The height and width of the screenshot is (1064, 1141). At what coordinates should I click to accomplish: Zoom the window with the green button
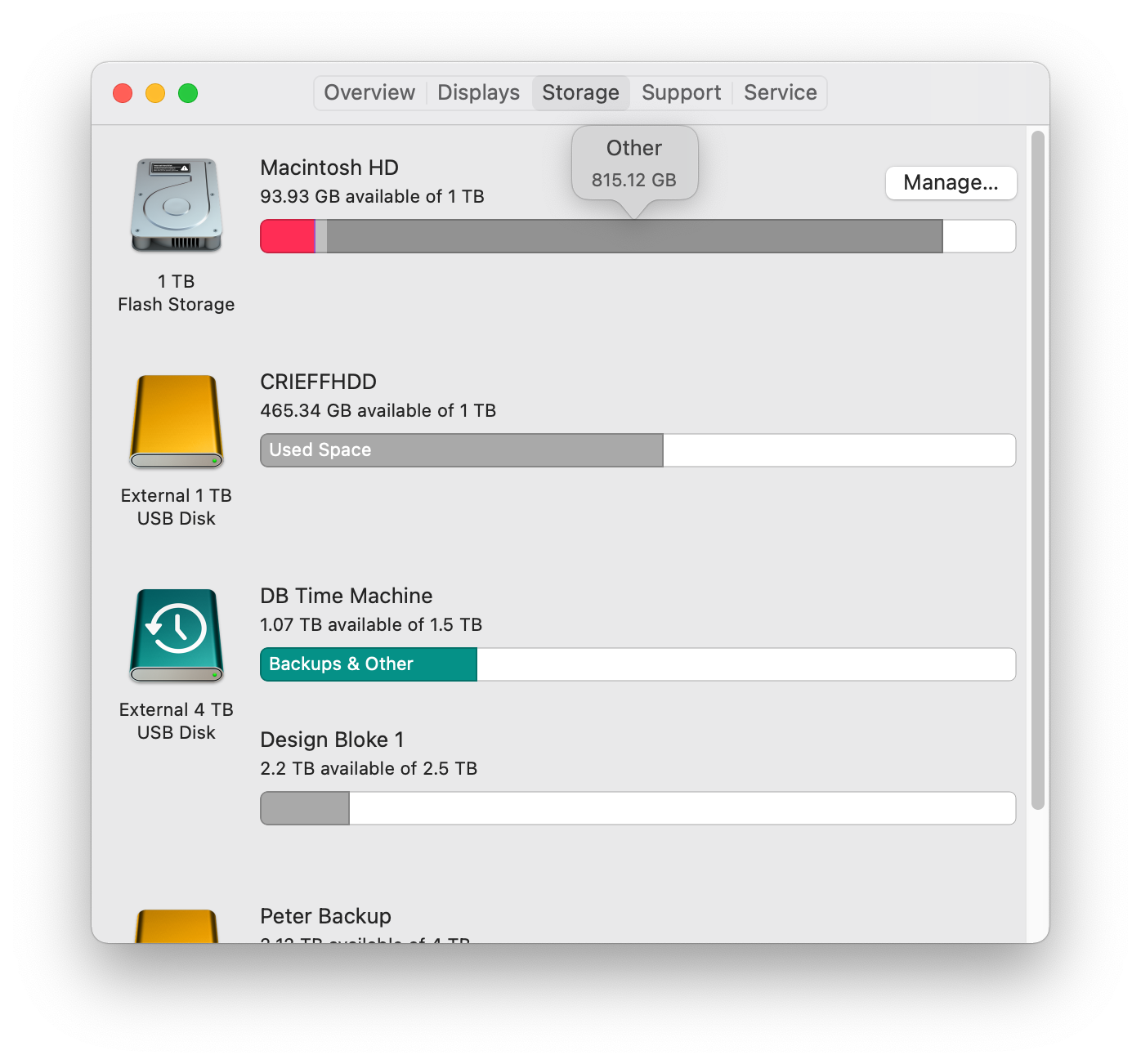[x=188, y=93]
